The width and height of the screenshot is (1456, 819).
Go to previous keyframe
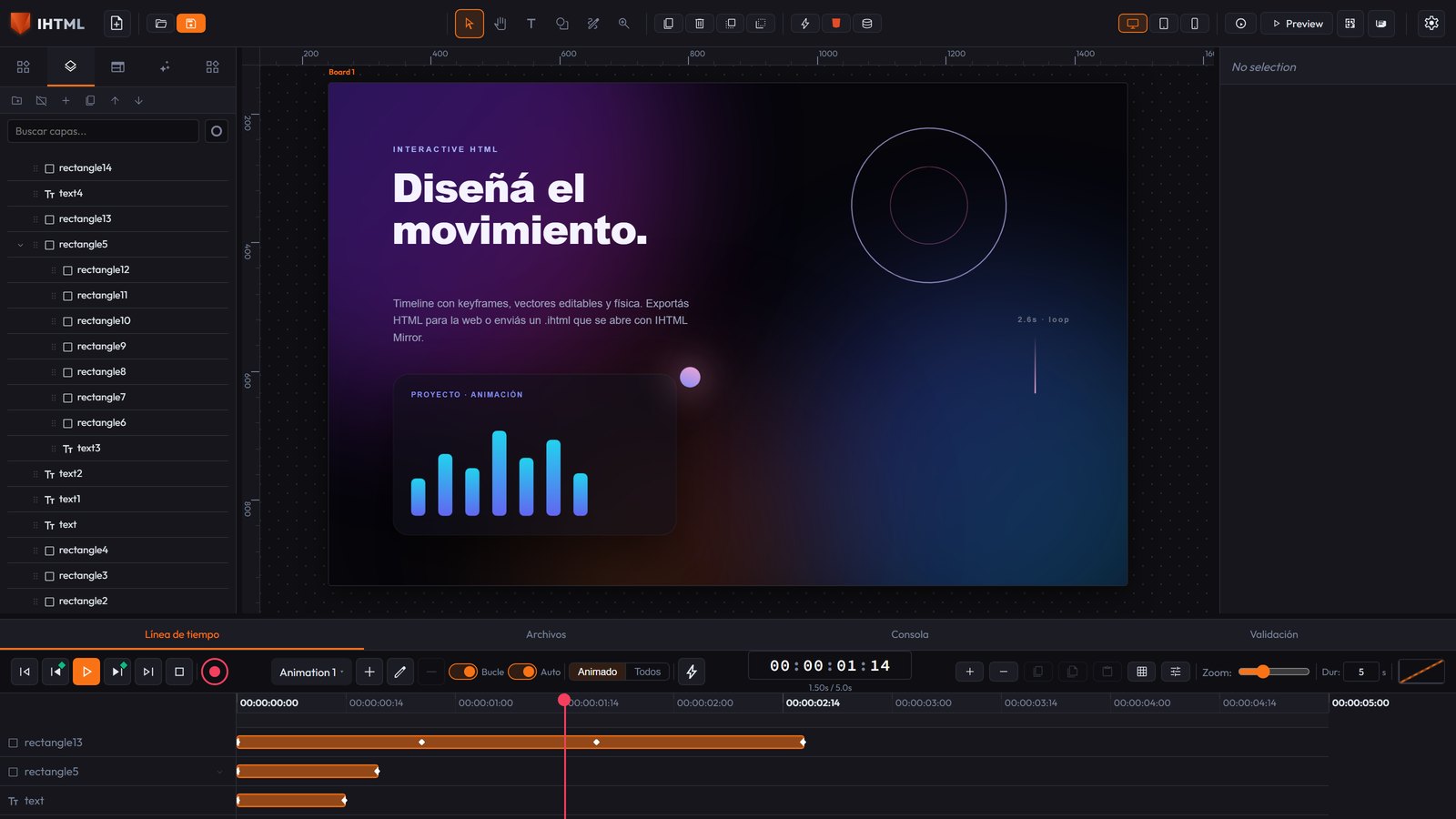coord(56,672)
